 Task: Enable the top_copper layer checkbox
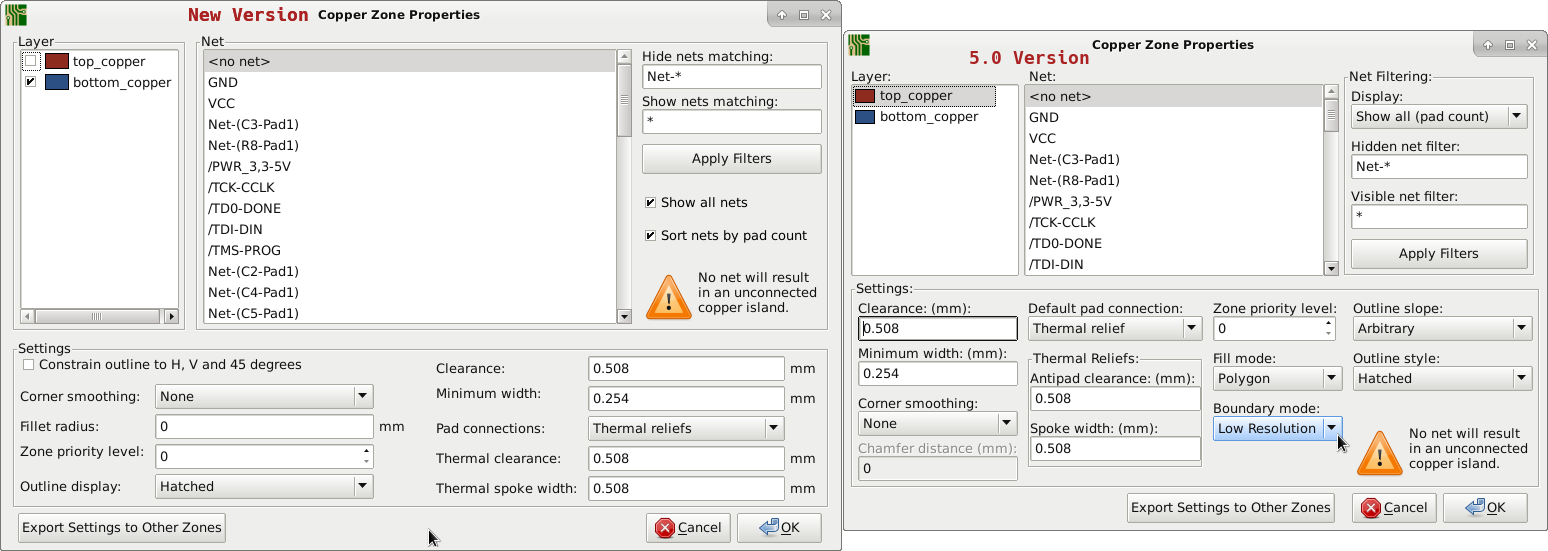[31, 61]
